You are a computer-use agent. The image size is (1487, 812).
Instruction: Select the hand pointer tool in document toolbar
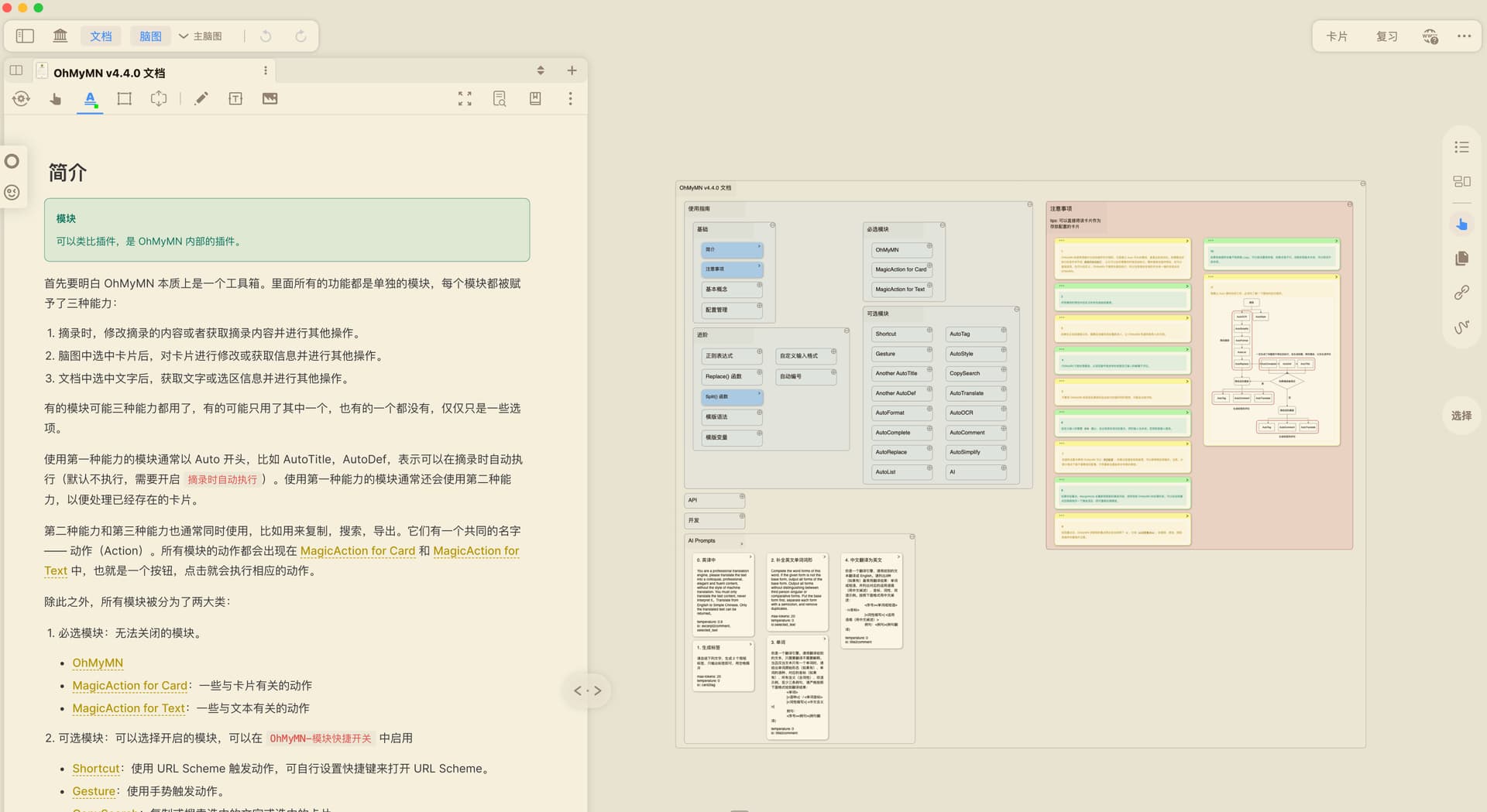pyautogui.click(x=56, y=98)
